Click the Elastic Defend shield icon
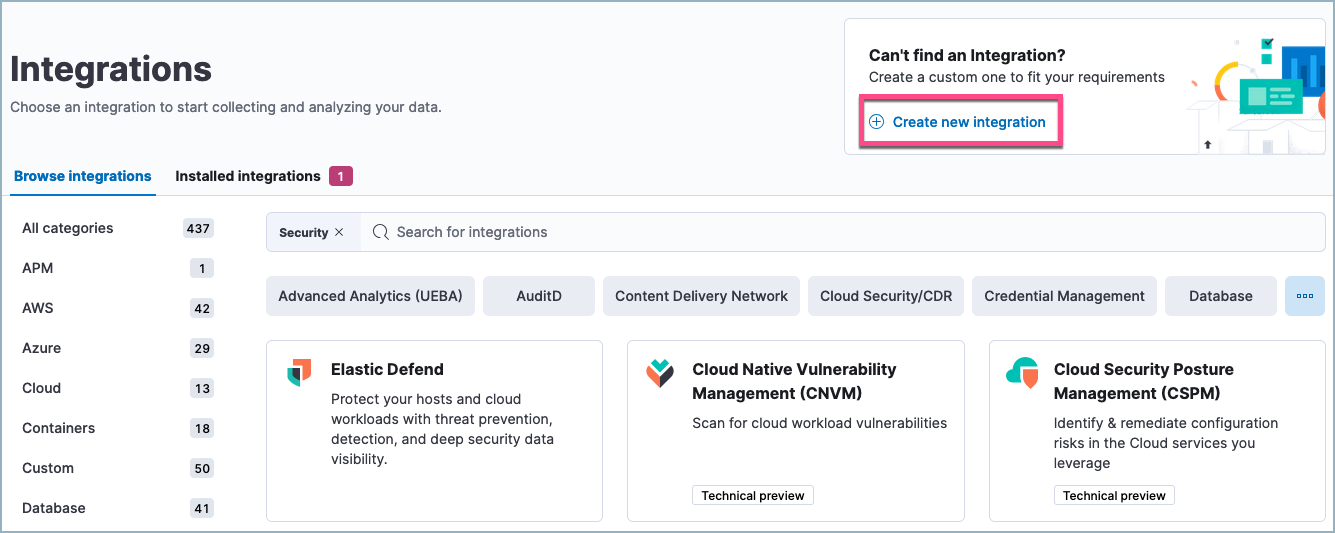This screenshot has height=533, width=1335. (x=299, y=372)
